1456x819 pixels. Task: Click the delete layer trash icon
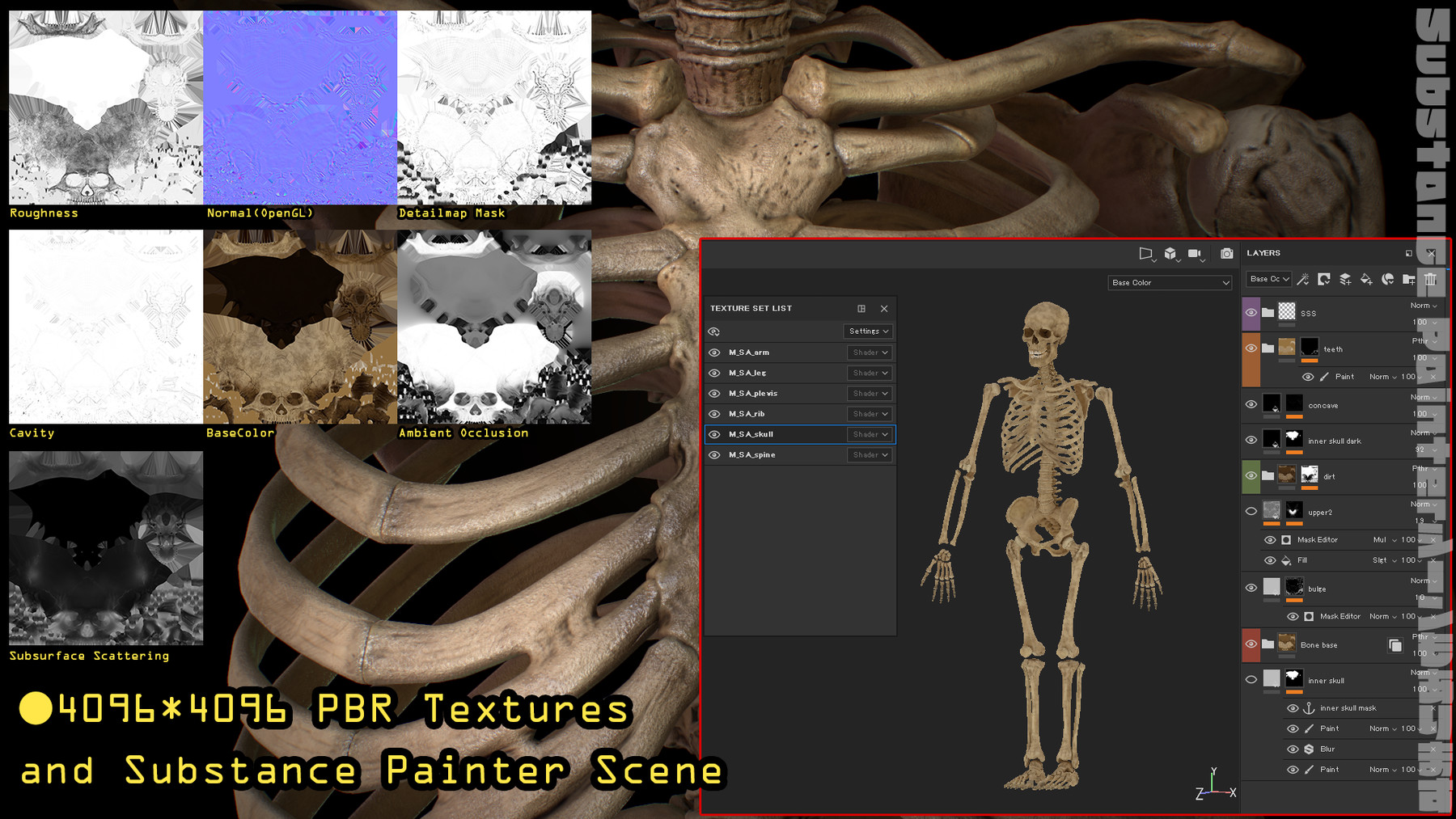point(1431,279)
